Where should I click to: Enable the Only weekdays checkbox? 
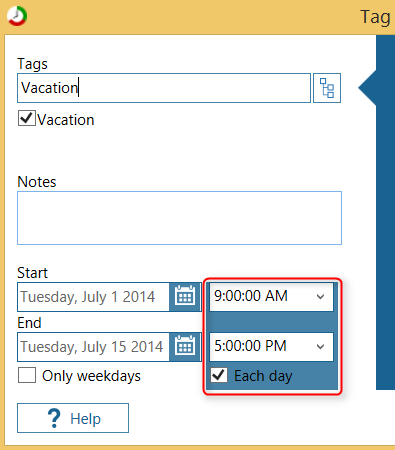[27, 375]
